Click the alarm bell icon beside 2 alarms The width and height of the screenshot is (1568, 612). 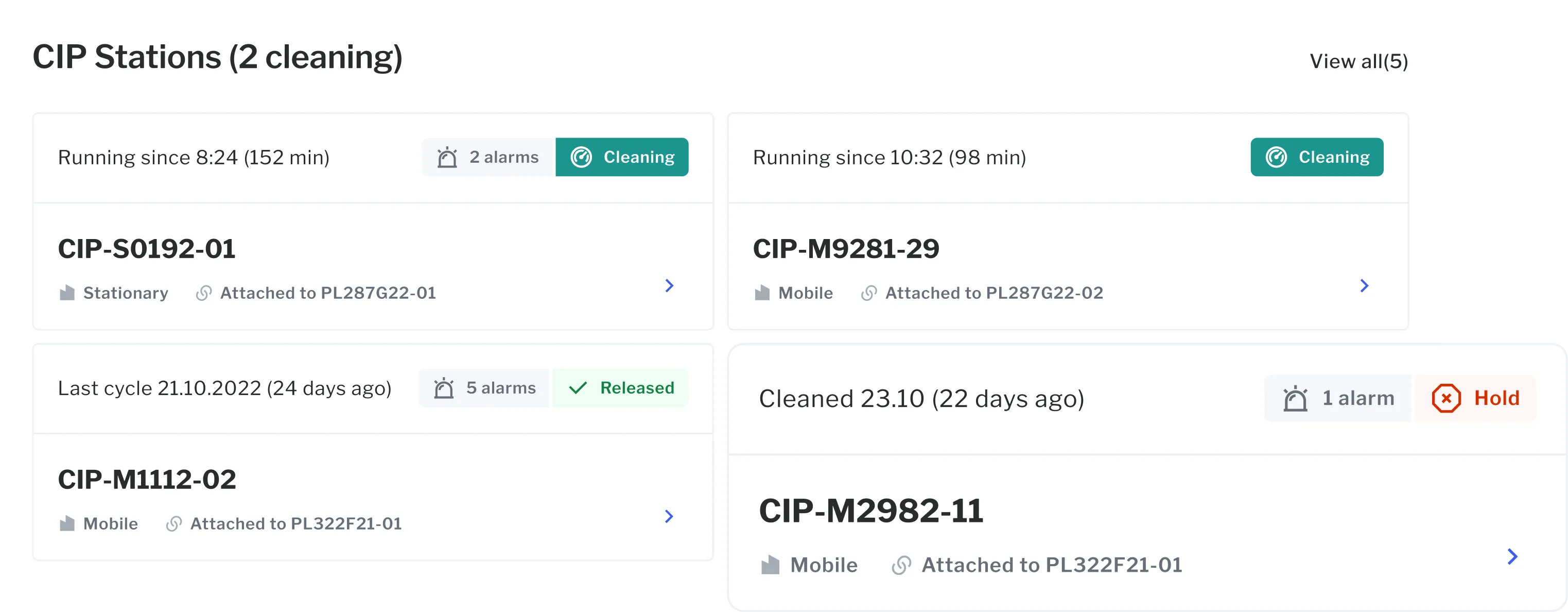(447, 157)
